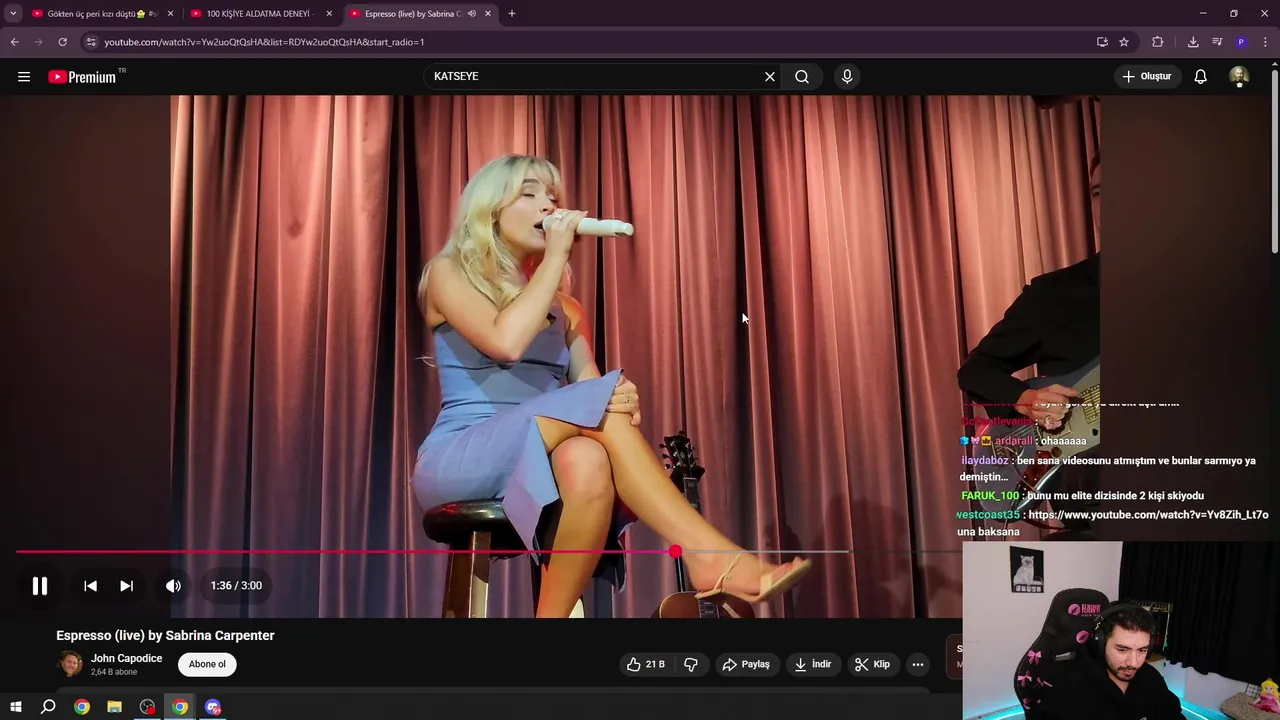
Task: Skip to previous video in playlist
Action: 90,586
